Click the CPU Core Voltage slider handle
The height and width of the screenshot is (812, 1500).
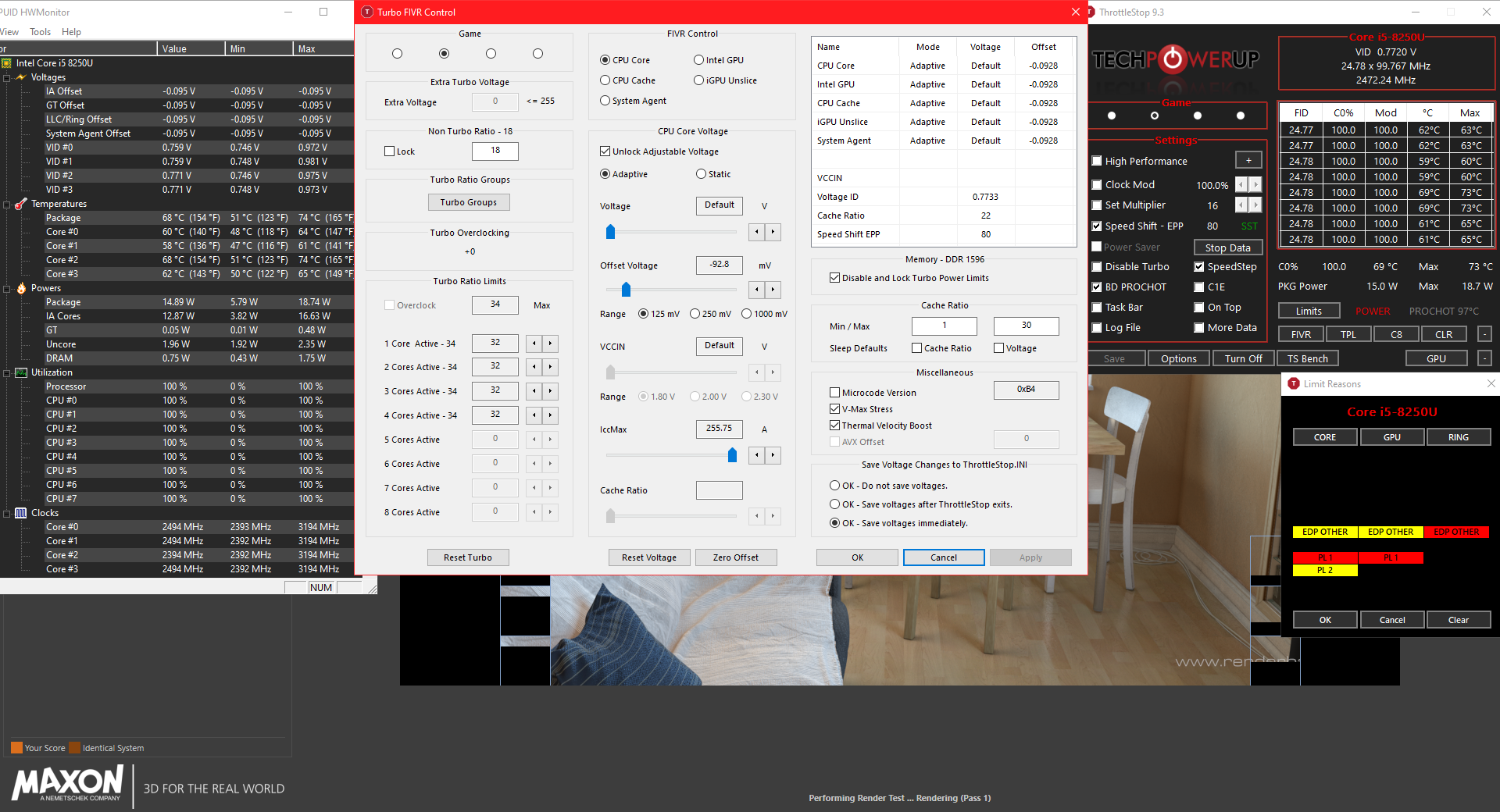[611, 232]
